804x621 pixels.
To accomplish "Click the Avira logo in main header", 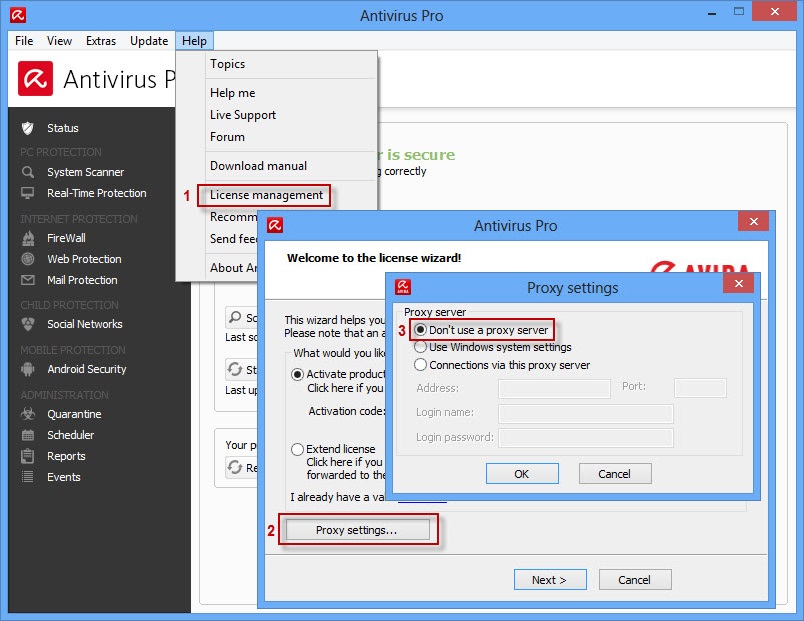I will (35, 78).
